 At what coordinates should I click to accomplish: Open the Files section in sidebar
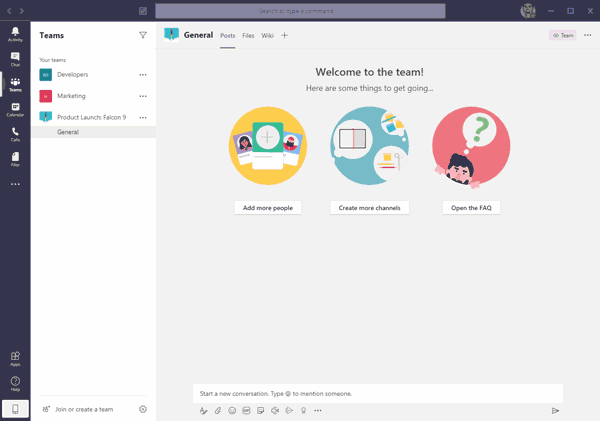pos(15,159)
